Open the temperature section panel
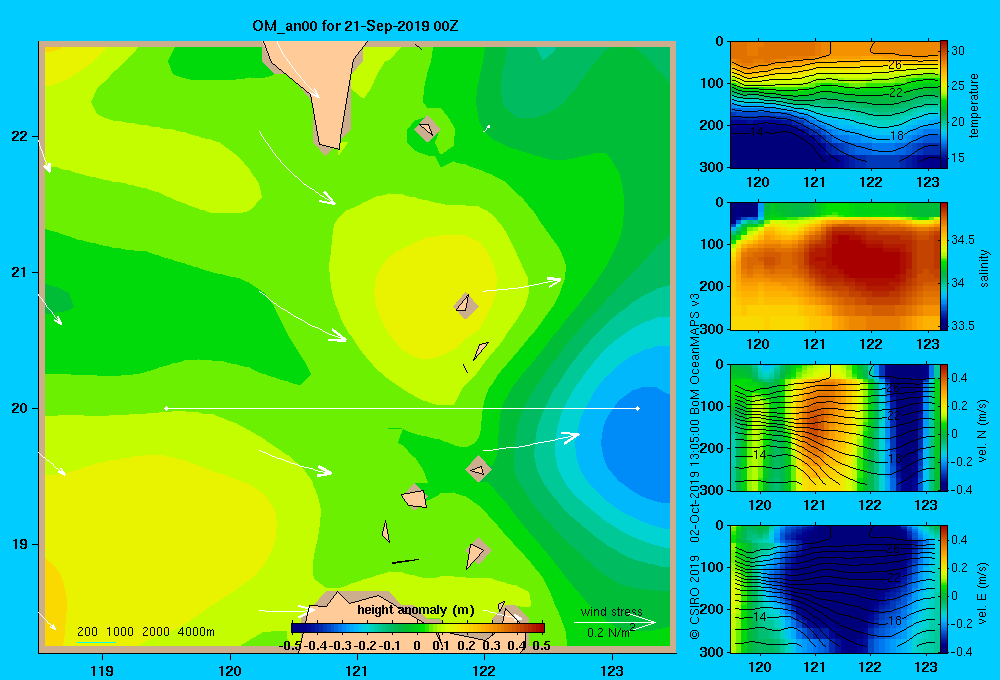 point(835,105)
